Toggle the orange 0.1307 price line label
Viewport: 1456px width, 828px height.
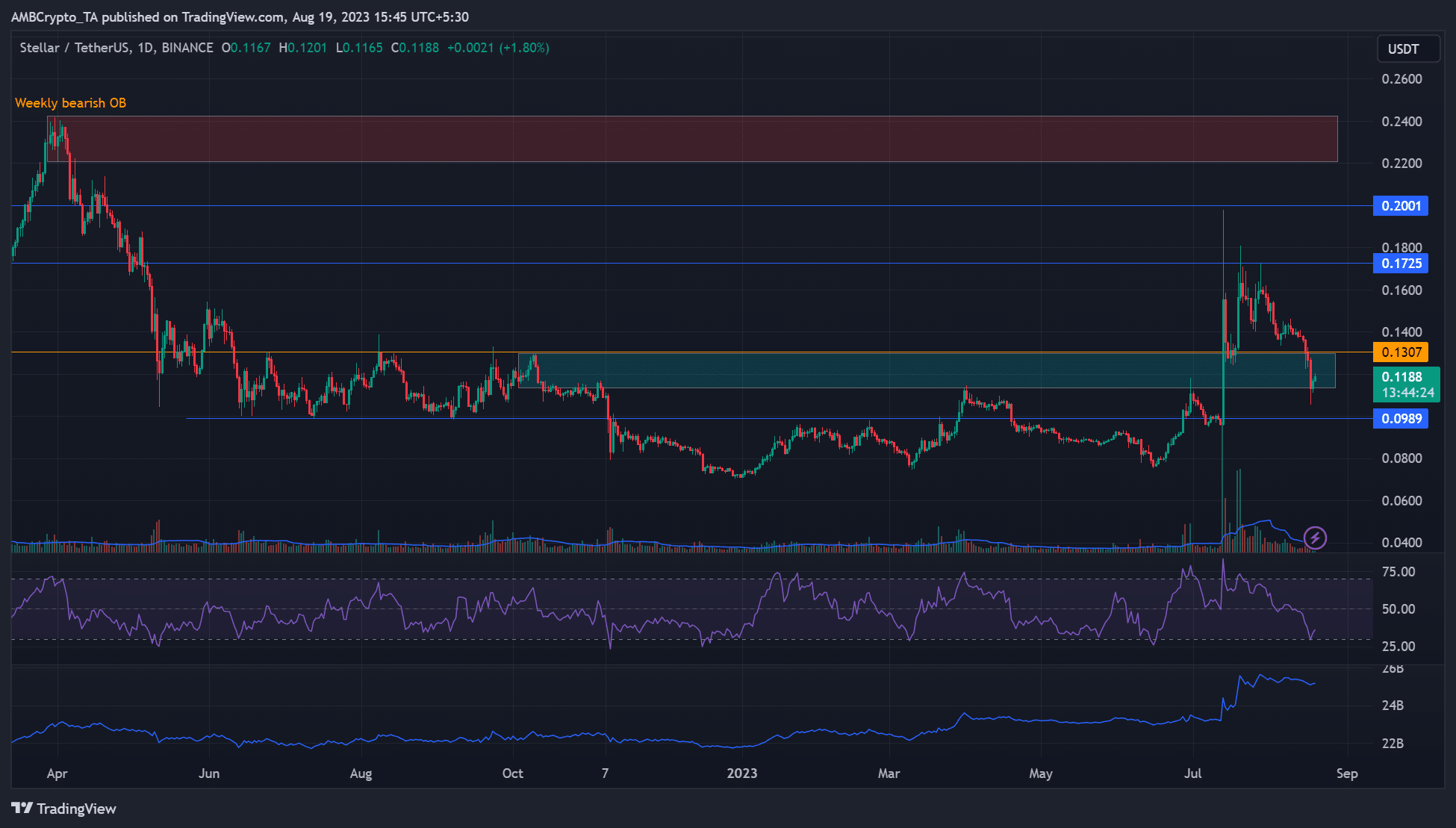[1401, 352]
